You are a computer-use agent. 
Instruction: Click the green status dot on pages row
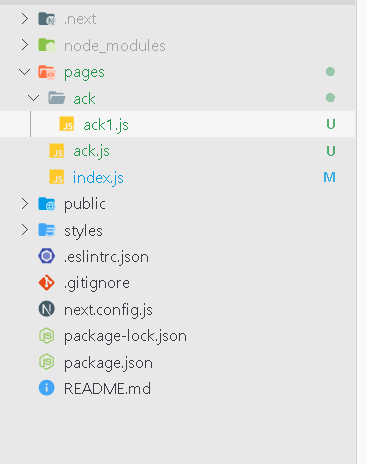[330, 72]
